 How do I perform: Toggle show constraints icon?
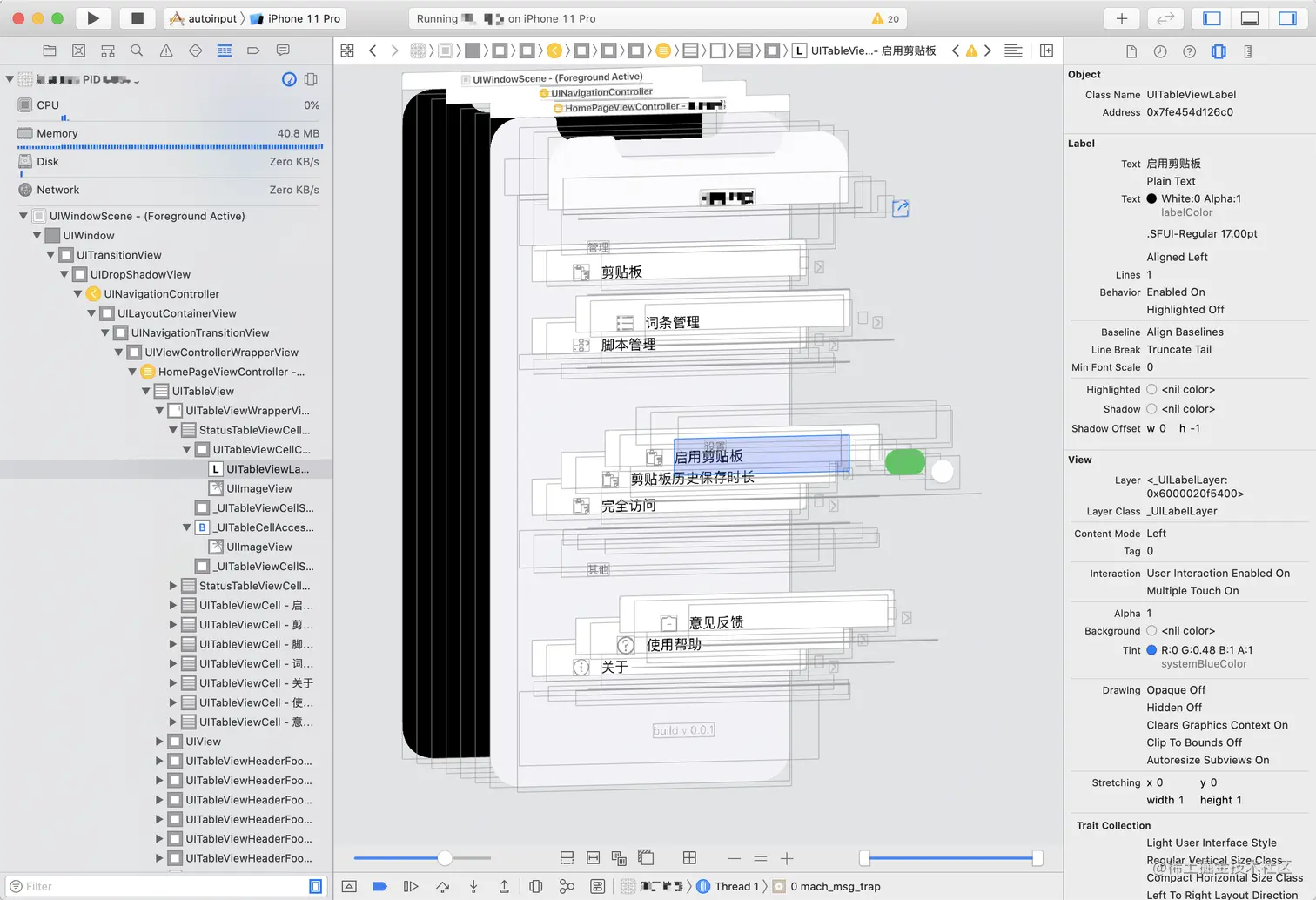[x=594, y=858]
